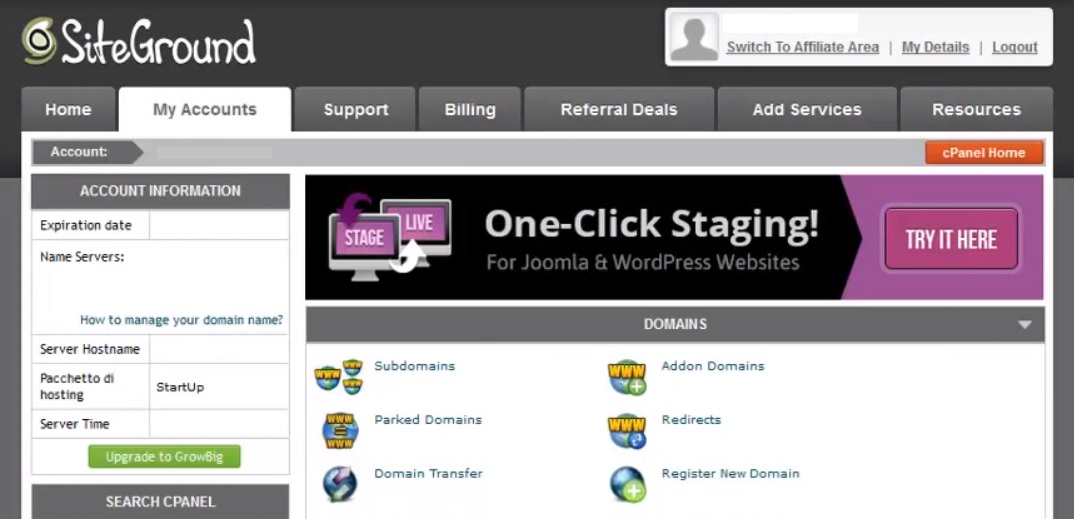The image size is (1074, 519).
Task: Open the Addon Domains icon
Action: click(627, 377)
